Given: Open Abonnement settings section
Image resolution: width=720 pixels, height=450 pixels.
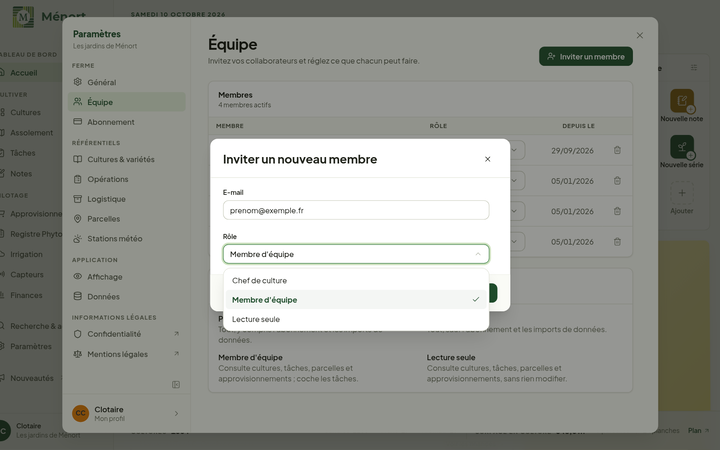Looking at the screenshot, I should pyautogui.click(x=127, y=122).
